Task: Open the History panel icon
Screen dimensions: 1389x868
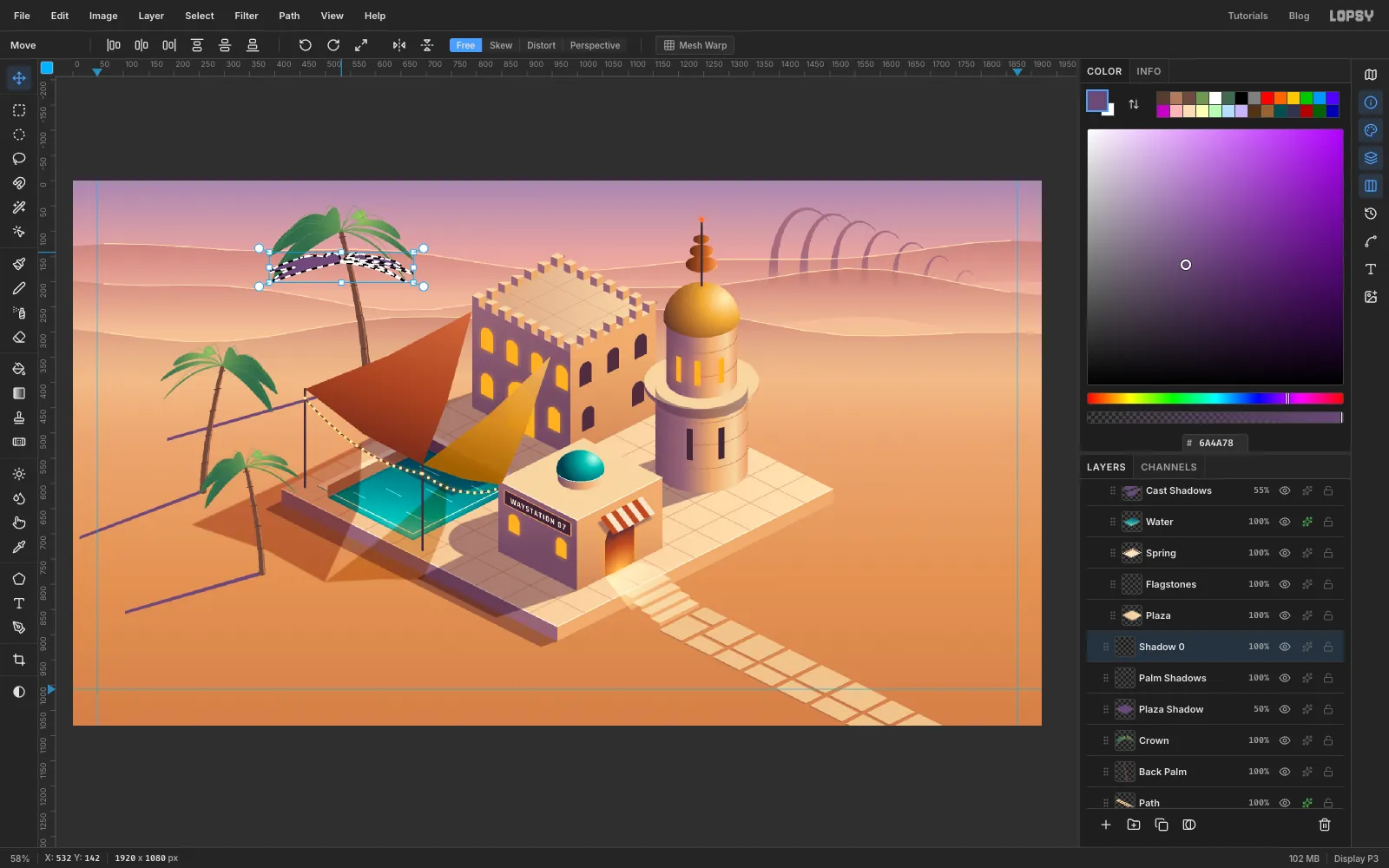Action: pos(1371,214)
